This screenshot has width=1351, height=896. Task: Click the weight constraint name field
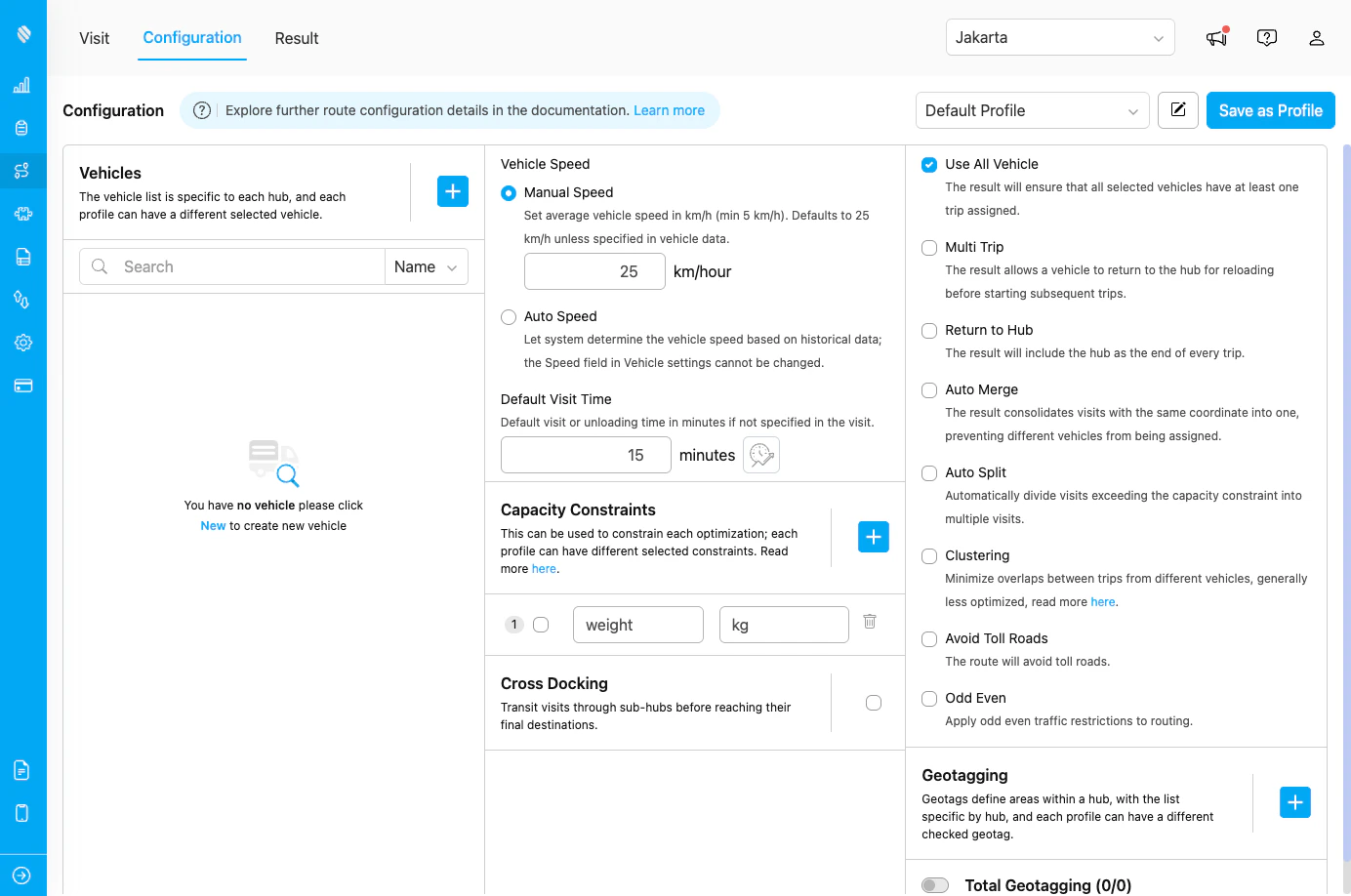pos(638,625)
